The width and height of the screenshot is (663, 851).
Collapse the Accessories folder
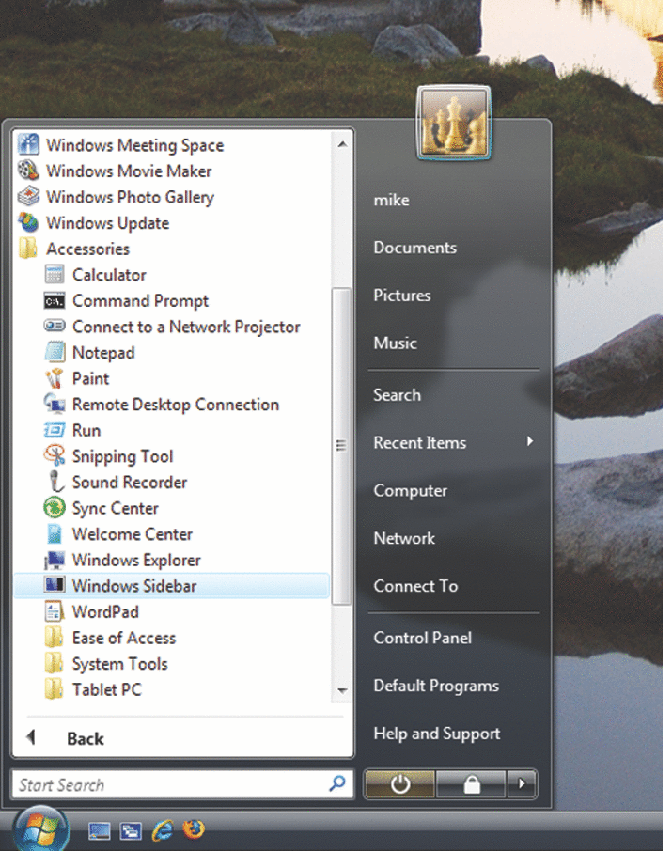pyautogui.click(x=87, y=249)
